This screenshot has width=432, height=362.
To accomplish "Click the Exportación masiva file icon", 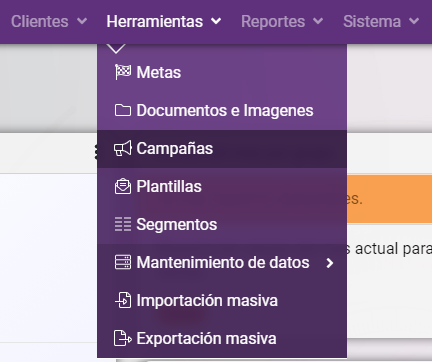I will [123, 338].
